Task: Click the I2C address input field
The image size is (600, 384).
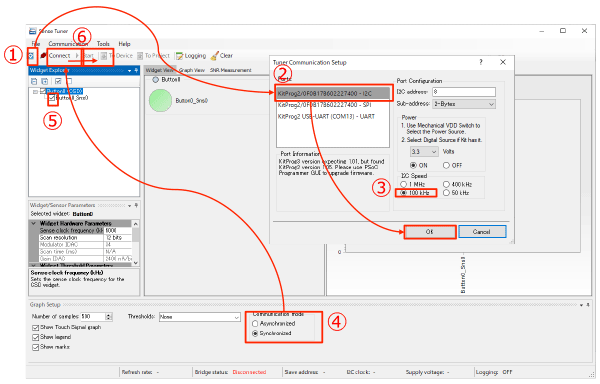Action: [x=464, y=92]
